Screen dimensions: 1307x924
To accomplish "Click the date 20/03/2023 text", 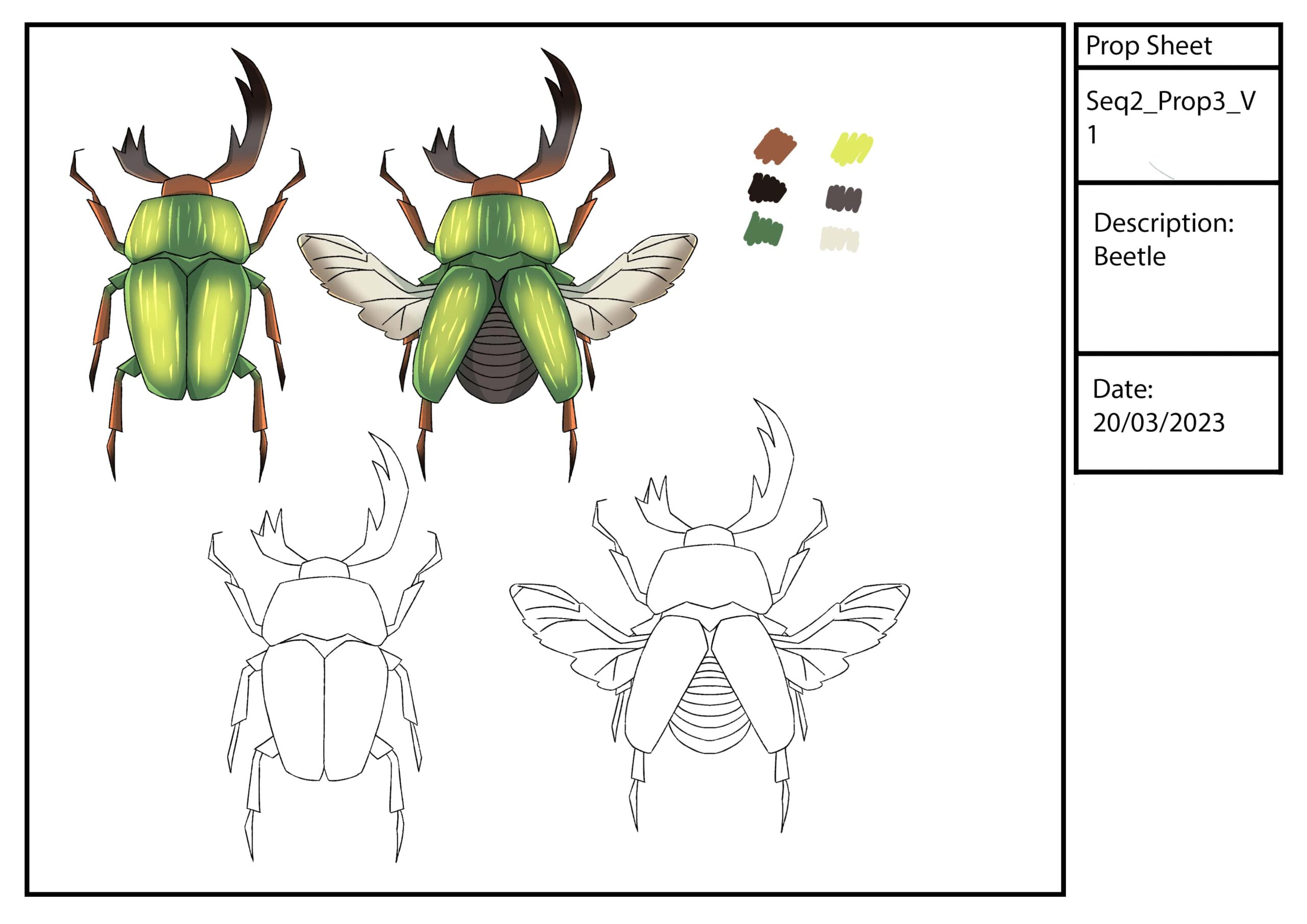I will pos(1158,422).
